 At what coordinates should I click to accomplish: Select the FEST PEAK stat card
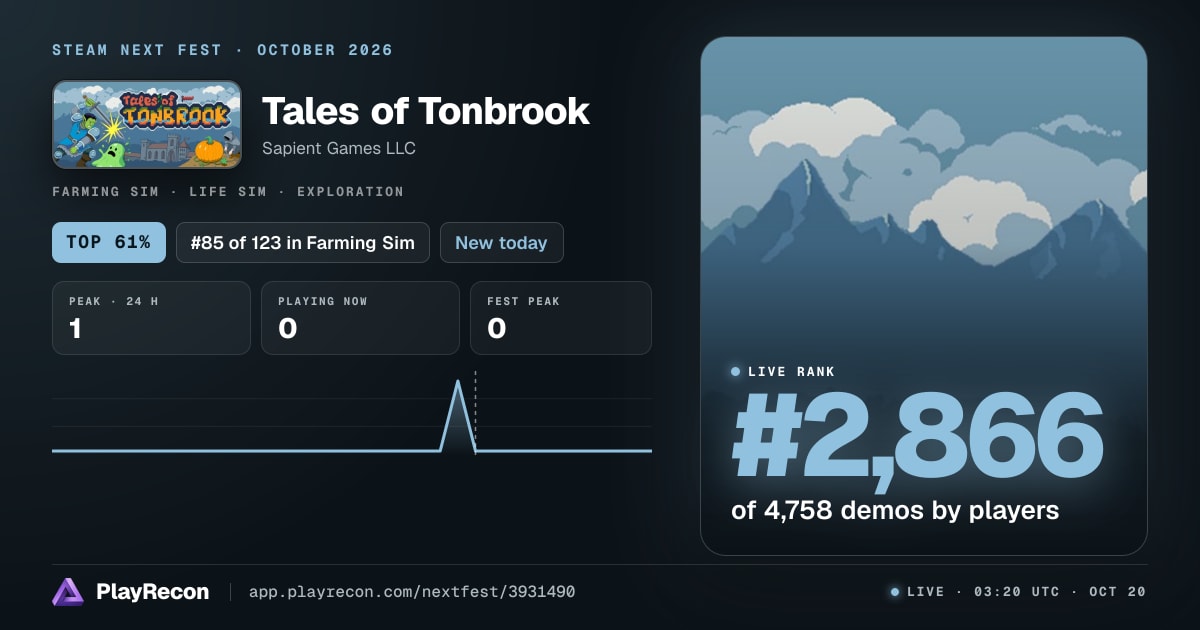coord(561,318)
